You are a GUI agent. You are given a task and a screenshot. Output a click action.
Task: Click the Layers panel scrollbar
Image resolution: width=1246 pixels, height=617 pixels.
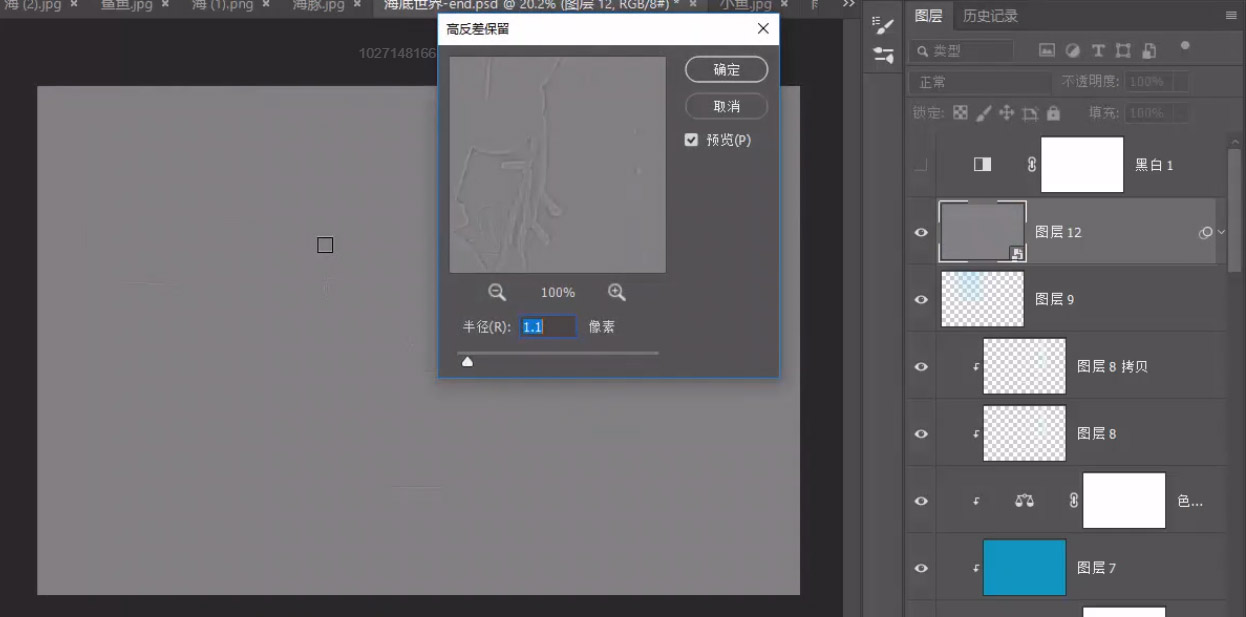[x=1235, y=210]
